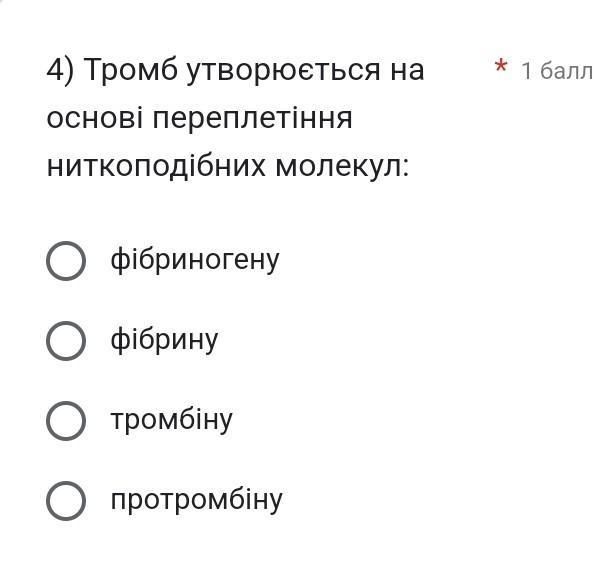The width and height of the screenshot is (615, 578).
Task: Mark the тромбіну radio circle
Action: point(66,420)
